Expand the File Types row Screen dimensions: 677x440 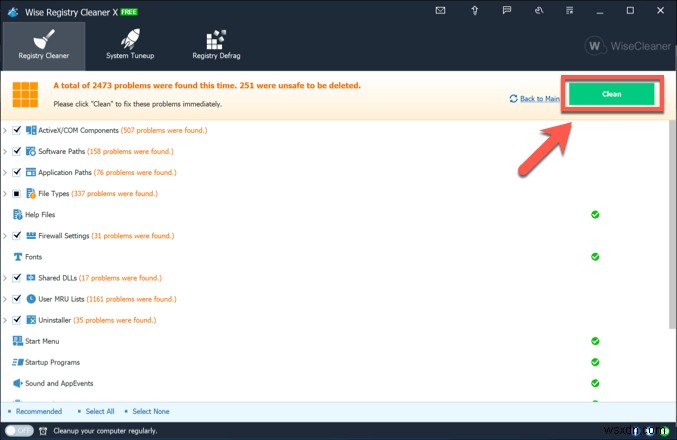tap(5, 193)
